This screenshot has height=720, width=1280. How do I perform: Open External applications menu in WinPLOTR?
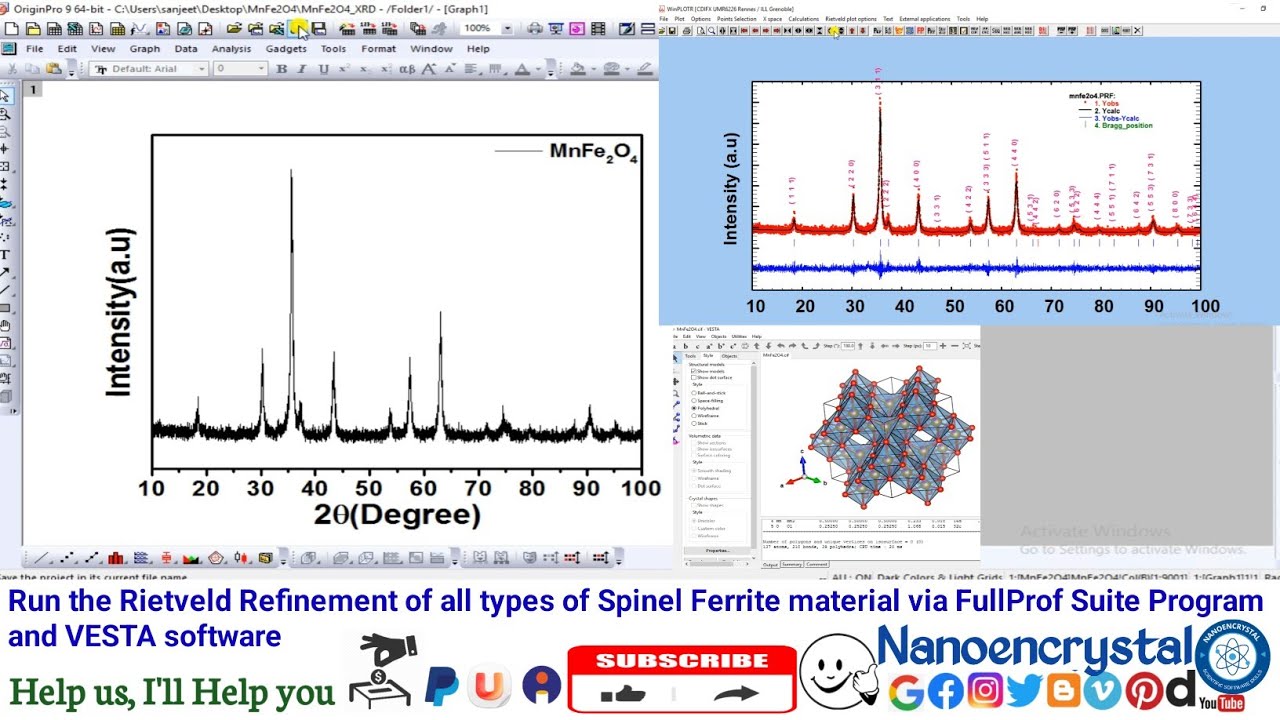pyautogui.click(x=924, y=19)
